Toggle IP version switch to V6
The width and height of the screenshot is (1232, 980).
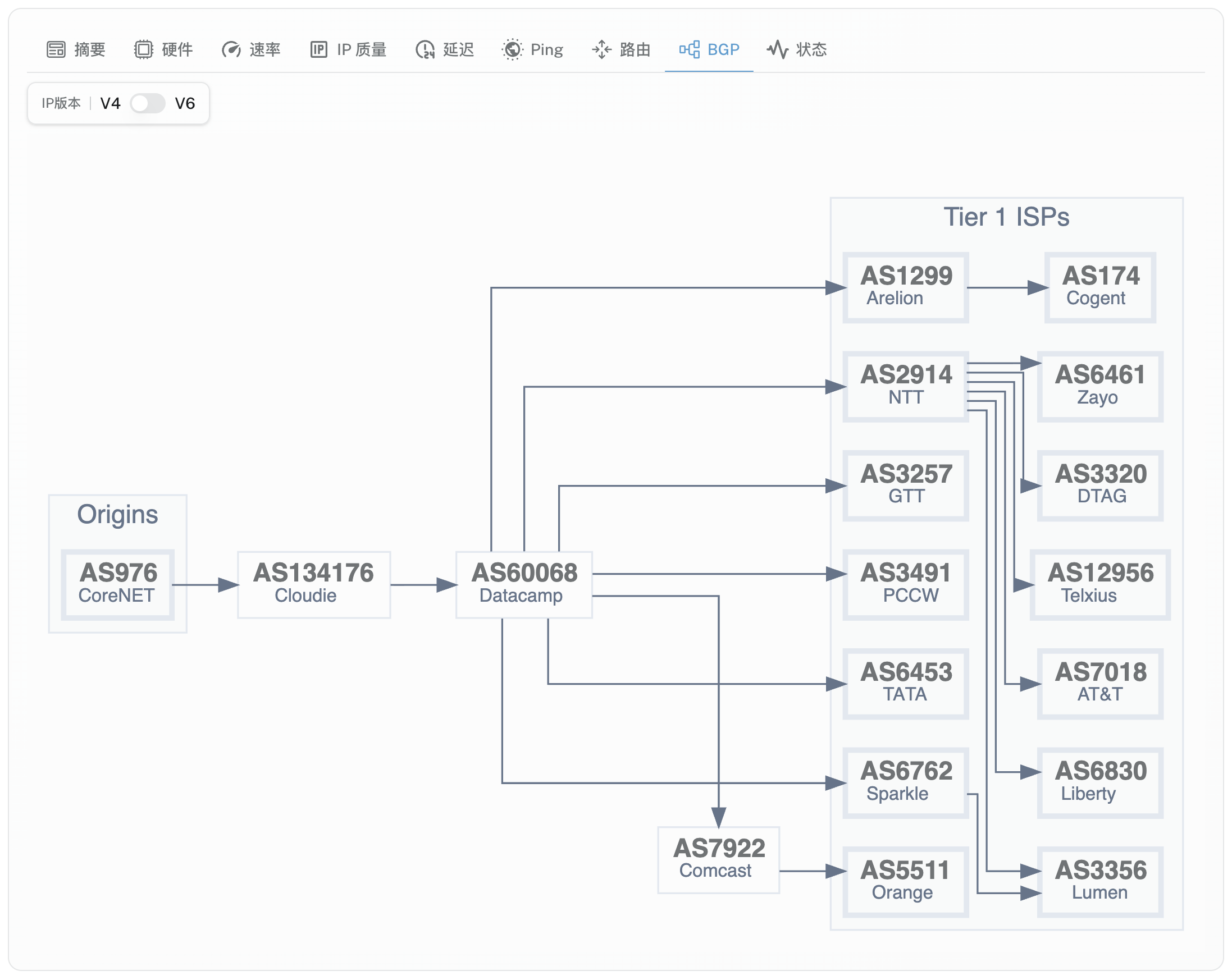(x=148, y=103)
